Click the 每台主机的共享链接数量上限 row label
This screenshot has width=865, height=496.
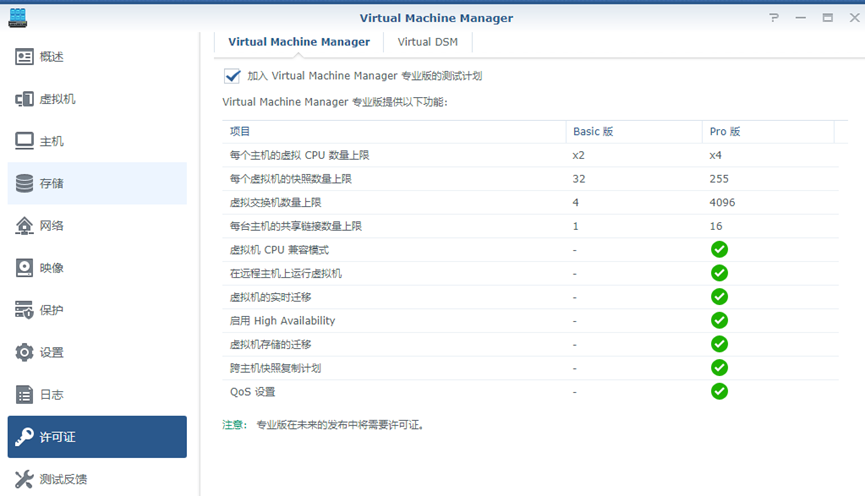coord(296,226)
